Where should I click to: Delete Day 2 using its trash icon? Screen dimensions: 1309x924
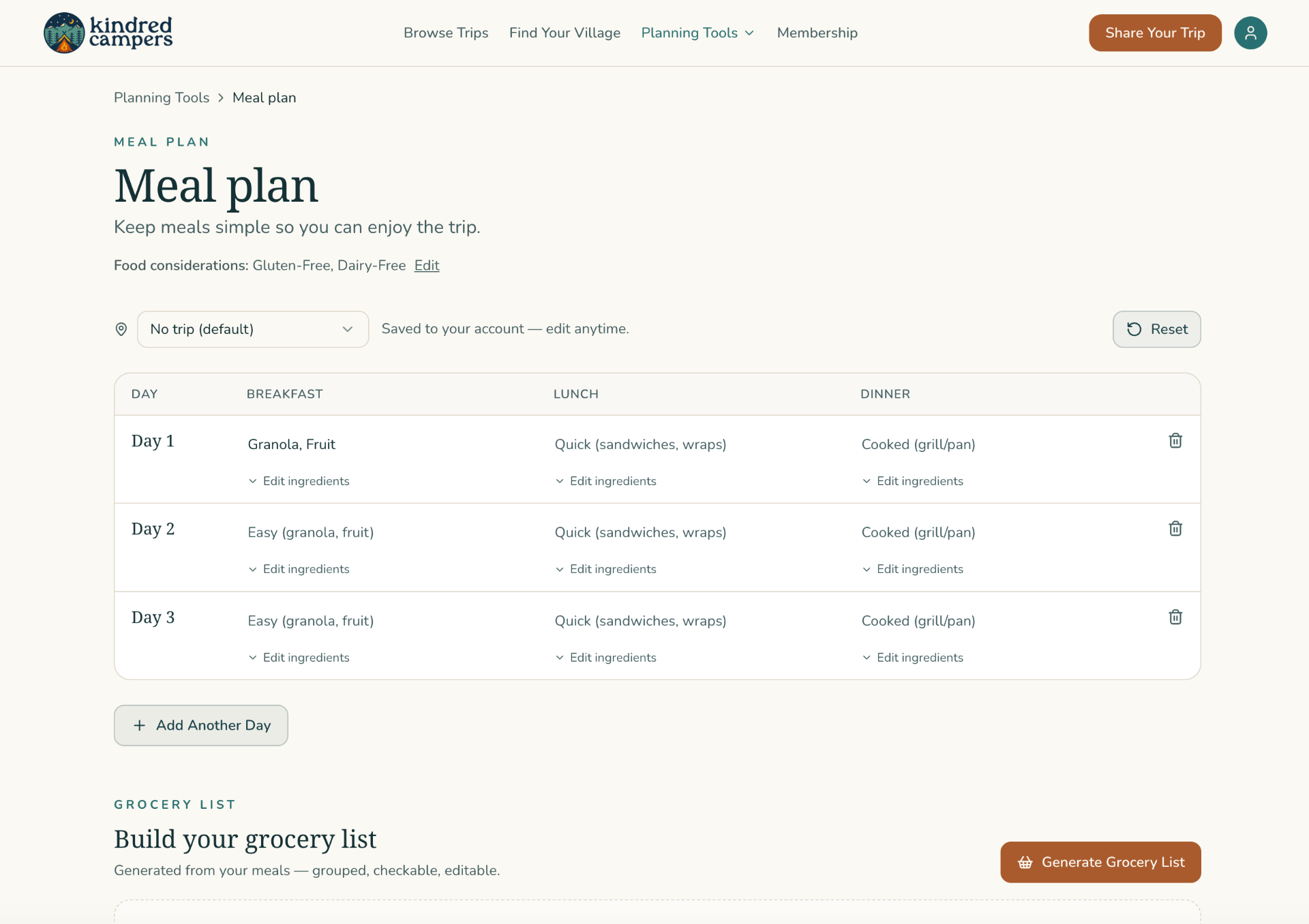pos(1175,529)
